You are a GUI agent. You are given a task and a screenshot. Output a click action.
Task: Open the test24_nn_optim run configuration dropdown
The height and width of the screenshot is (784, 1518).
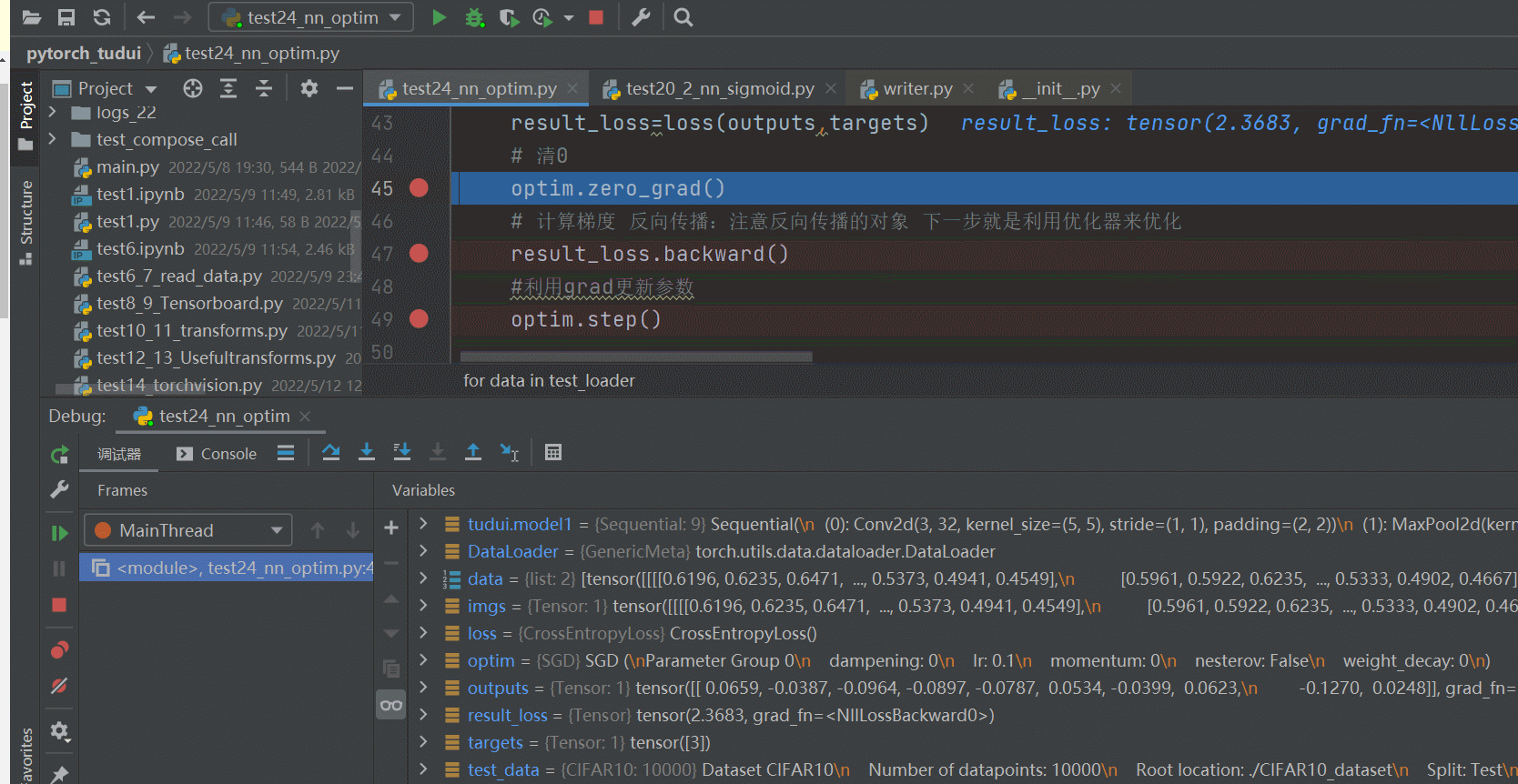311,17
